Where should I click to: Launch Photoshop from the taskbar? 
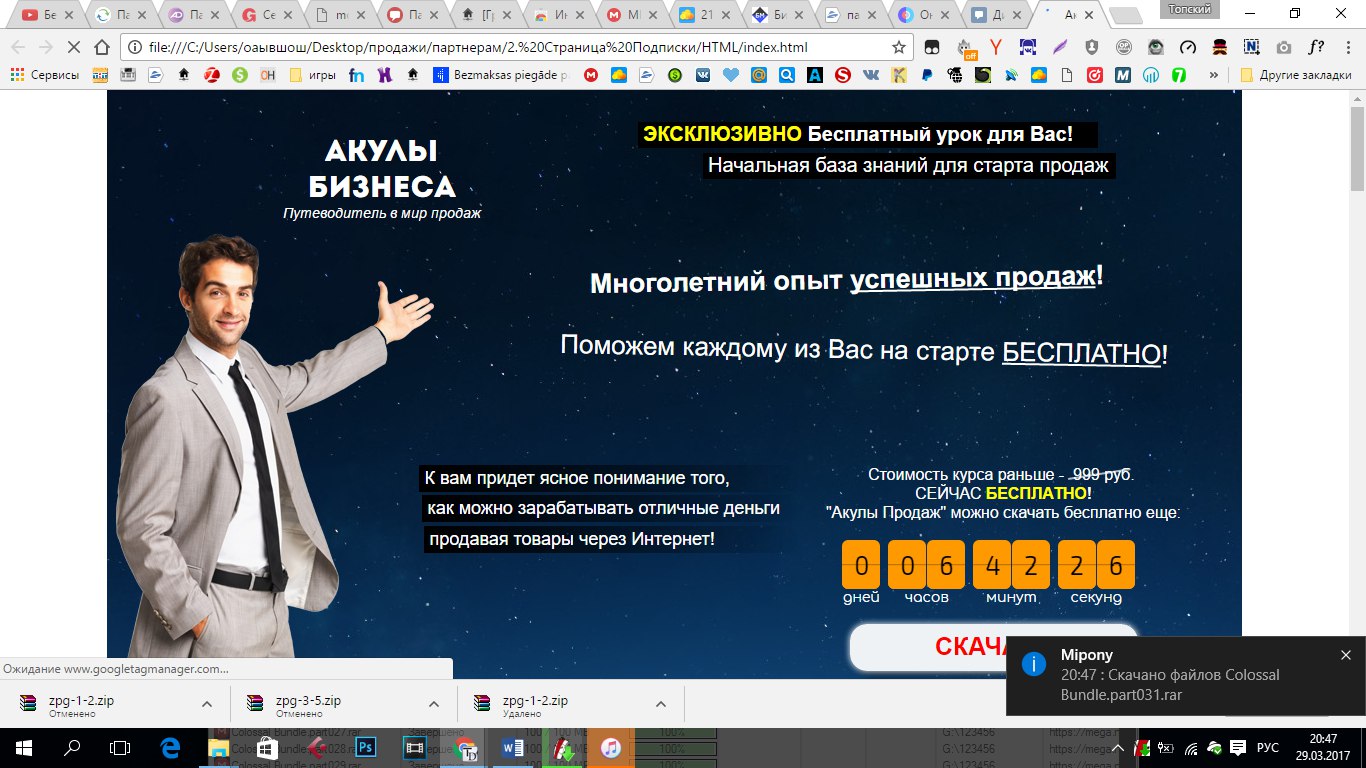365,747
